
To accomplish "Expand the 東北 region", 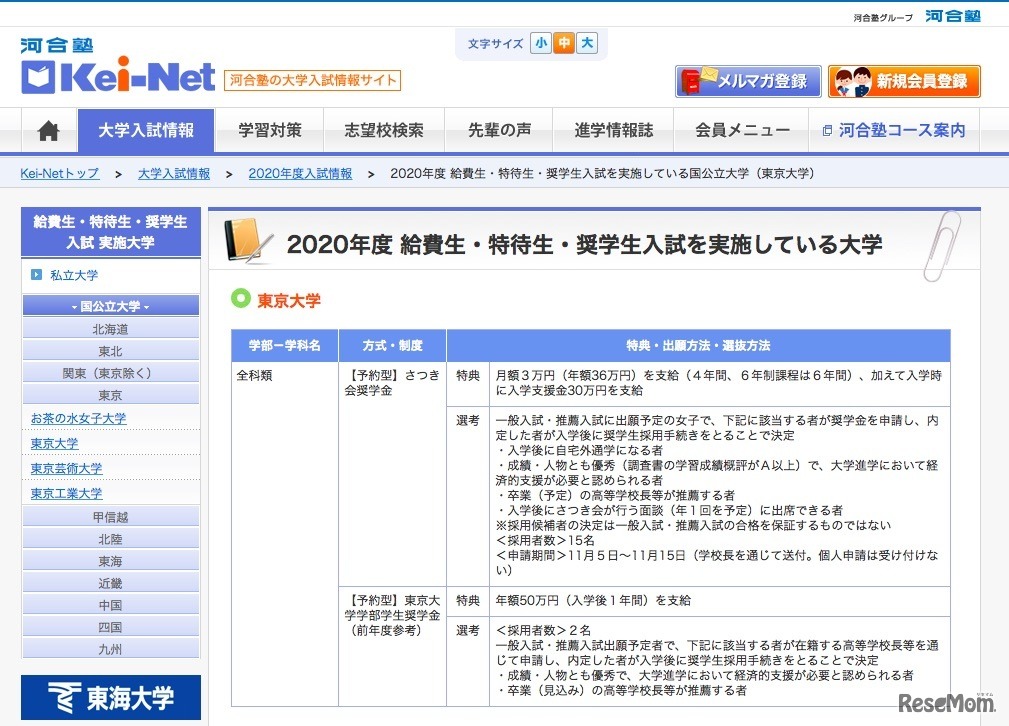I will (x=111, y=351).
